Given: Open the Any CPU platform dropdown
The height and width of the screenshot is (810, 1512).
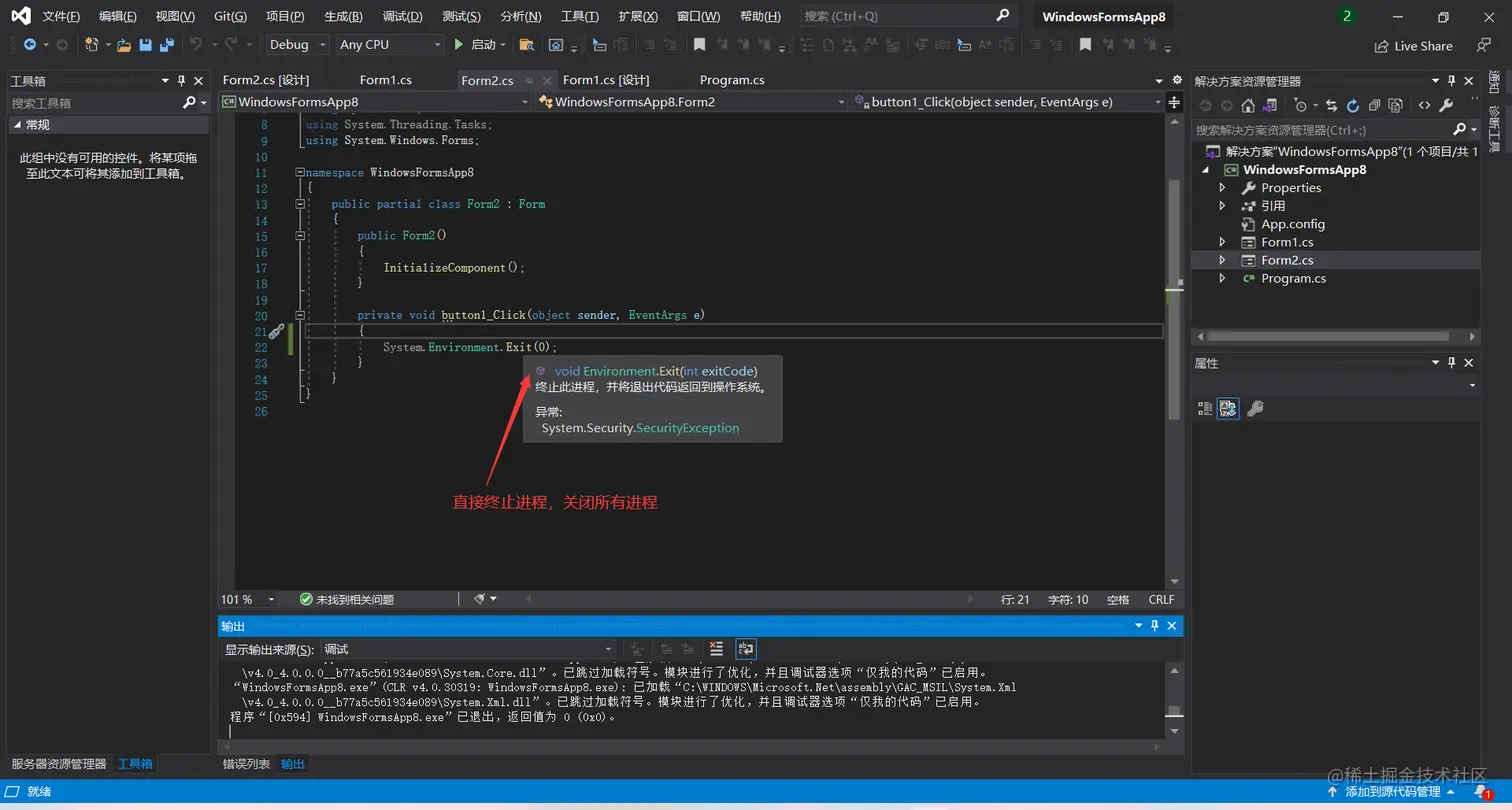Looking at the screenshot, I should [390, 44].
